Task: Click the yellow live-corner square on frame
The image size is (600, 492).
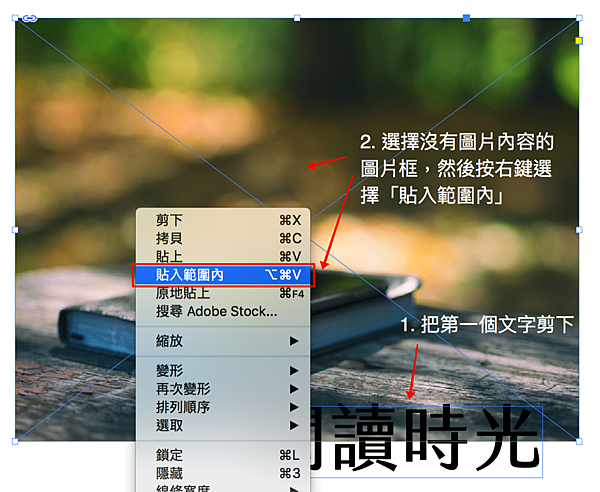Action: coord(579,41)
